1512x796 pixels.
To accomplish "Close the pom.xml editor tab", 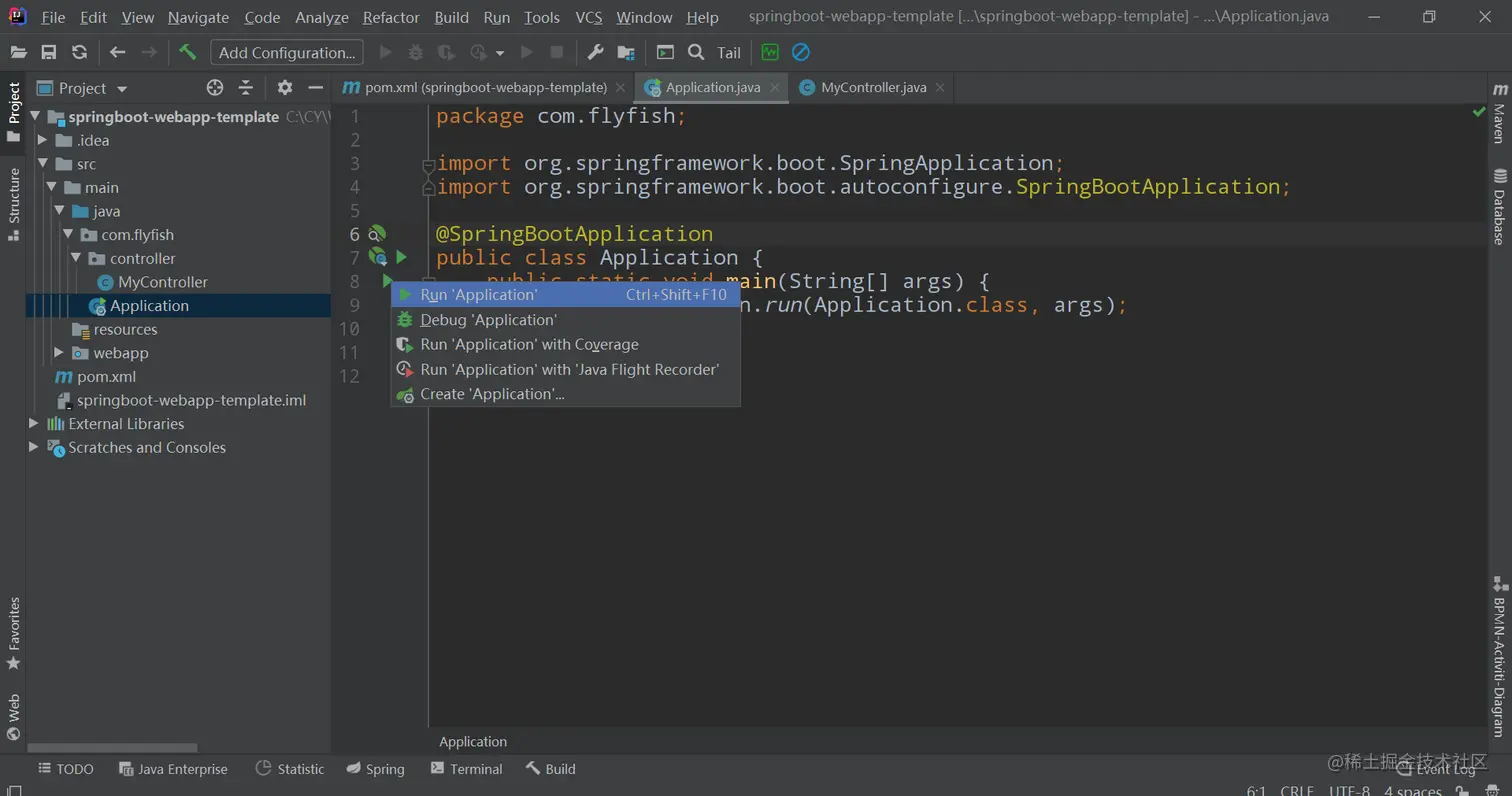I will [621, 88].
